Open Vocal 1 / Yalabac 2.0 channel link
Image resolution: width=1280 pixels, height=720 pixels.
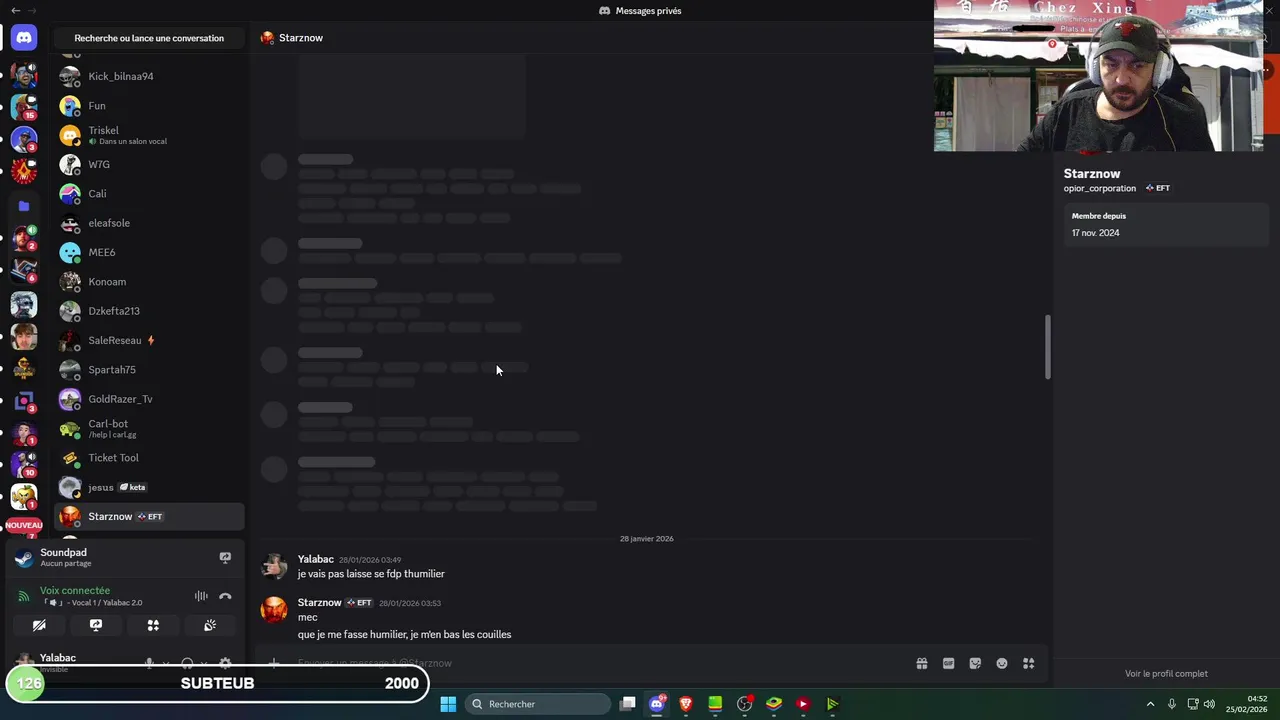(92, 603)
